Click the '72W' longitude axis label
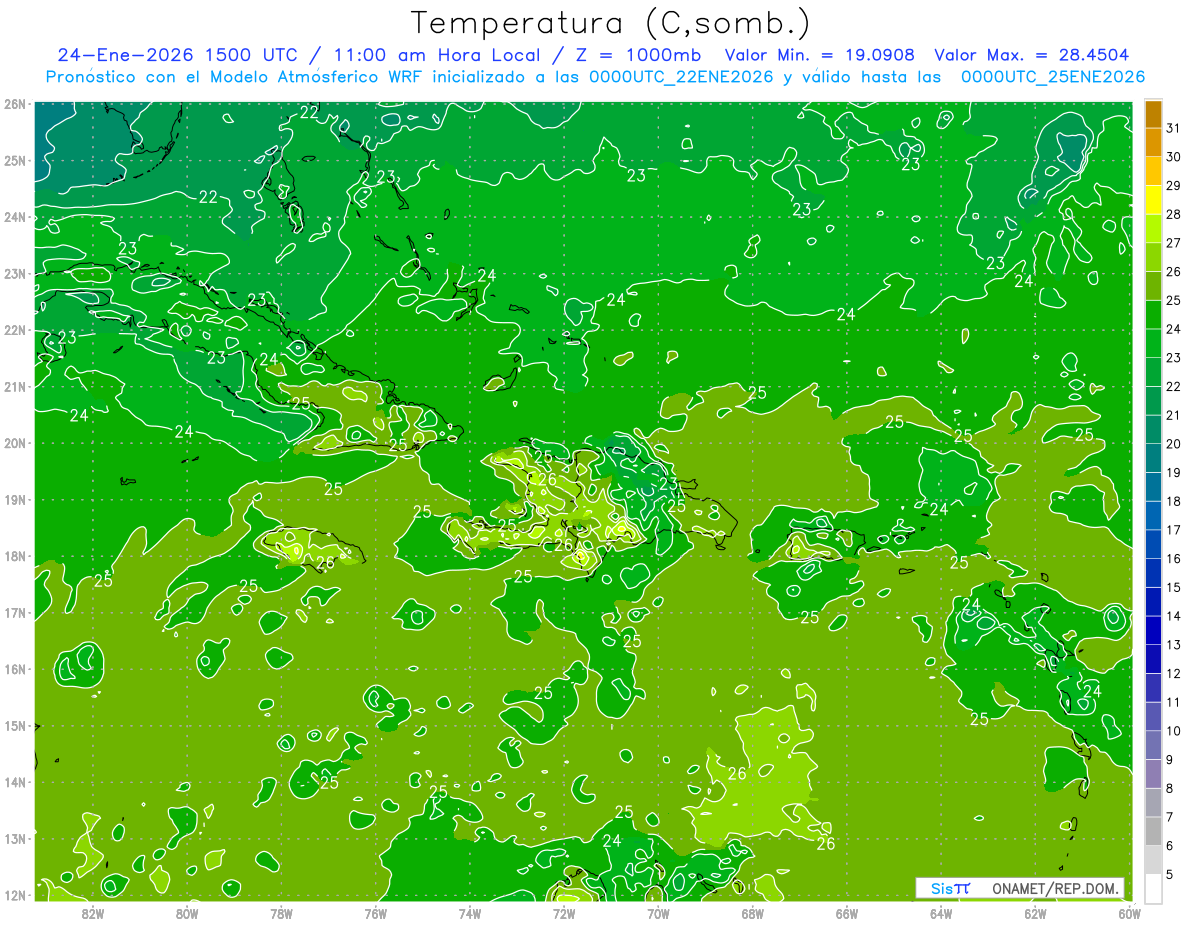The height and width of the screenshot is (927, 1200). pyautogui.click(x=564, y=912)
